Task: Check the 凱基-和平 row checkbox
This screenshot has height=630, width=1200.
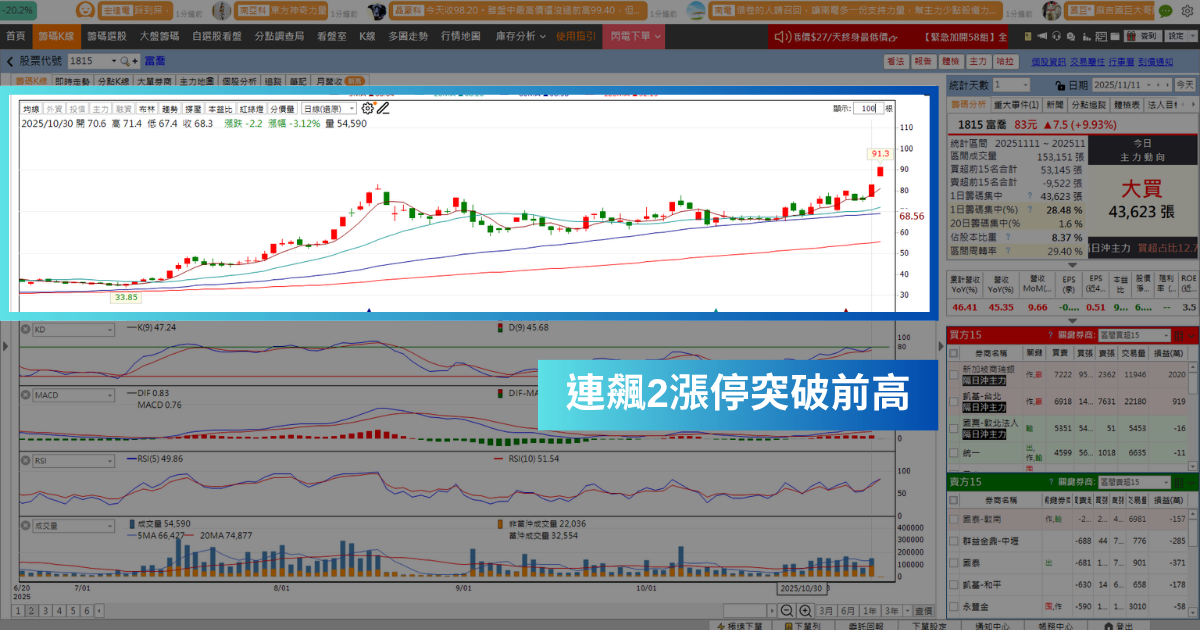Action: click(x=955, y=585)
